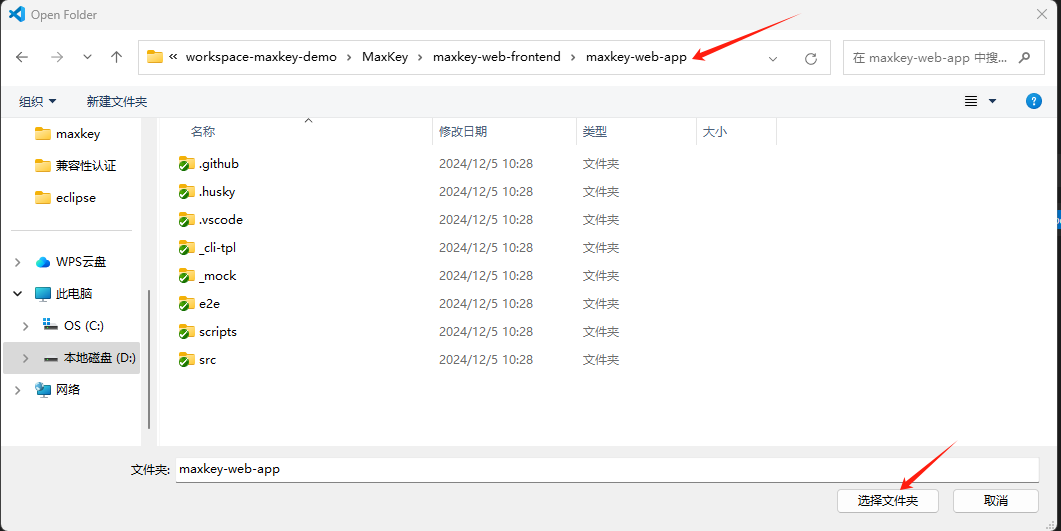Open the 组织 menu
Screen dimensions: 1061x531
37,101
